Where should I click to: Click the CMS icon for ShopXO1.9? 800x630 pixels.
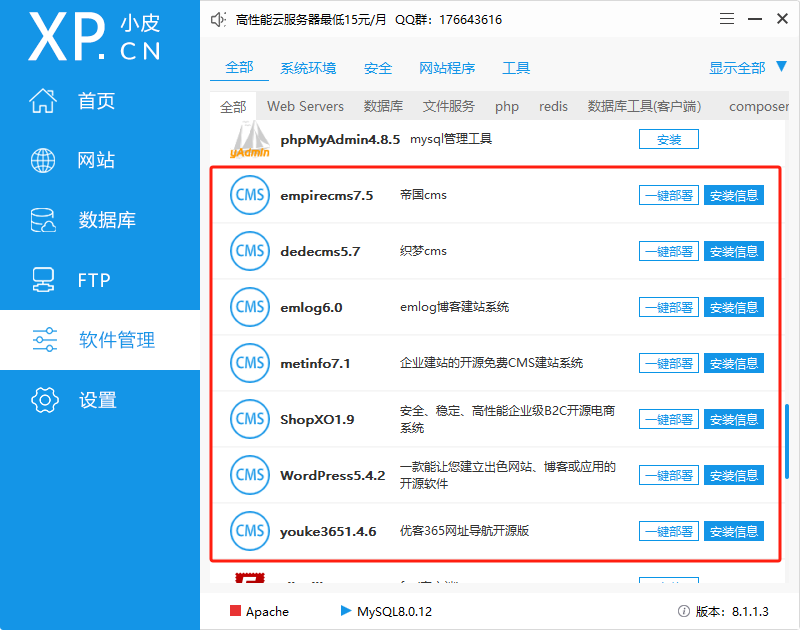click(x=249, y=419)
